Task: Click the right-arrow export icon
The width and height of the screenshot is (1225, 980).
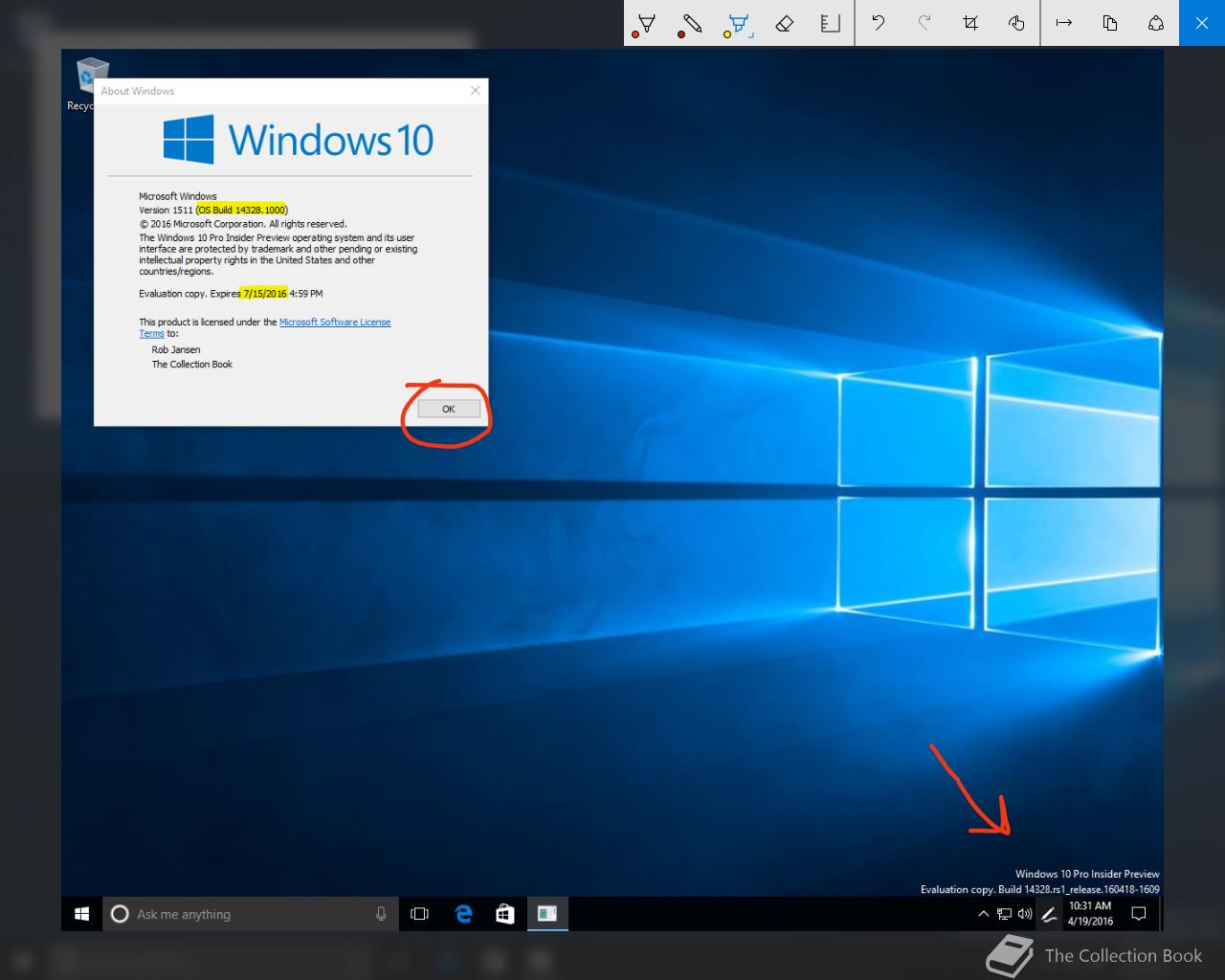Action: tap(1063, 23)
